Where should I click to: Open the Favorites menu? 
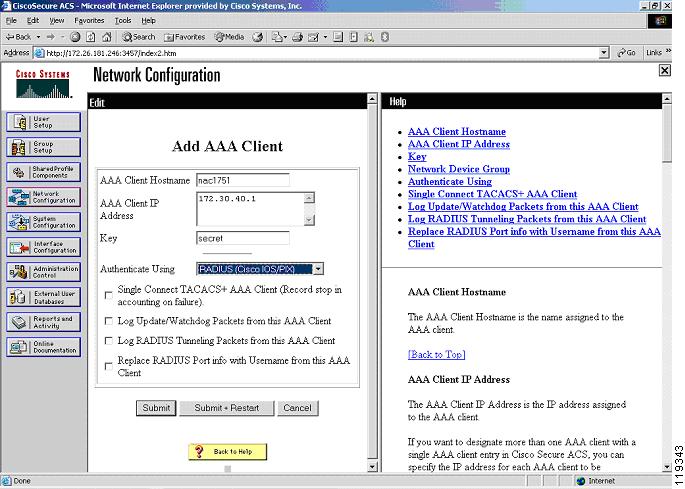[x=89, y=21]
